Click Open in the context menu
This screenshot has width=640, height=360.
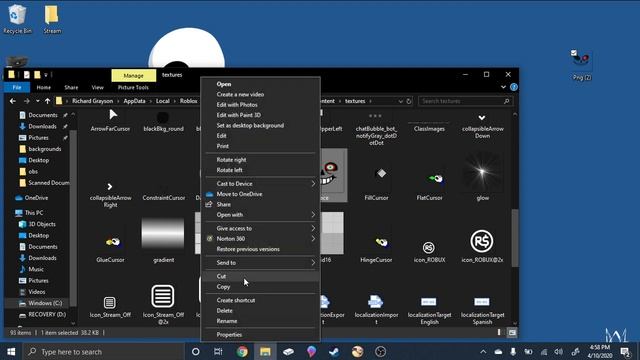224,84
